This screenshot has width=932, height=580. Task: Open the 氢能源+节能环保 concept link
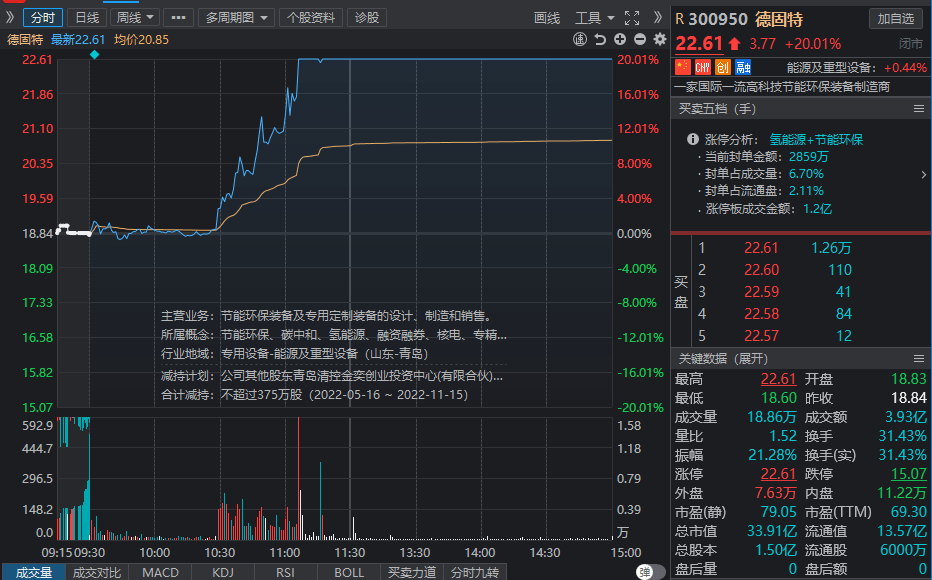click(x=816, y=140)
